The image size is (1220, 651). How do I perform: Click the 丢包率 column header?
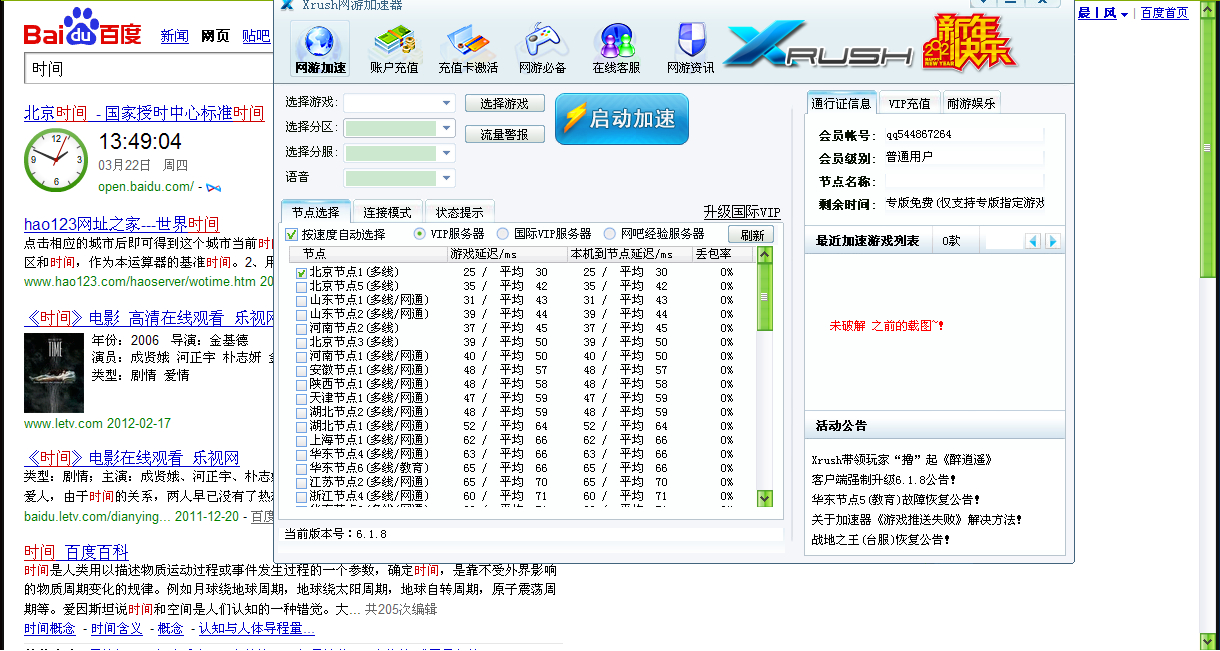click(724, 254)
